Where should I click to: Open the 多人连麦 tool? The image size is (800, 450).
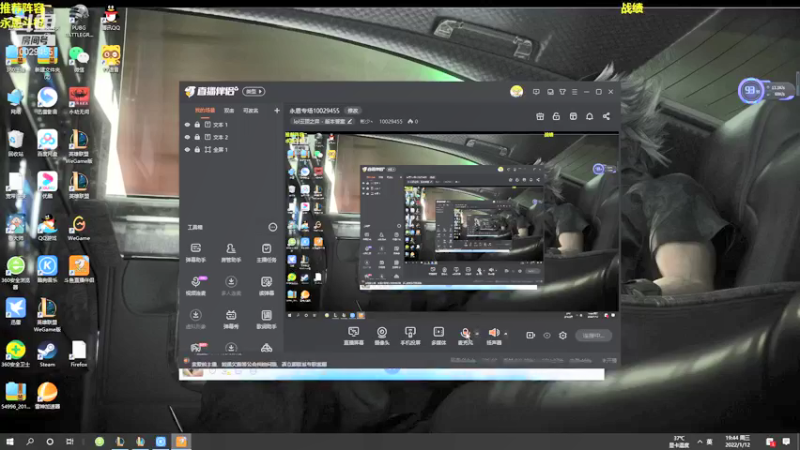coord(231,286)
